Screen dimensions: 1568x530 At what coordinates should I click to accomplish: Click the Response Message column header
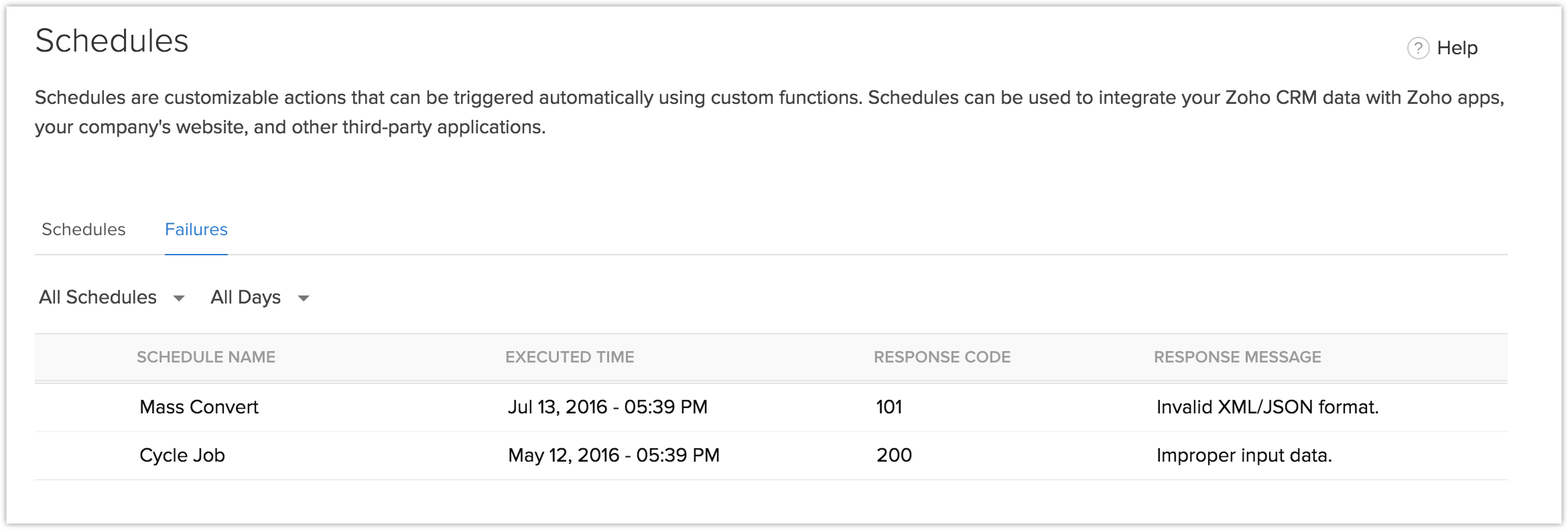coord(1237,357)
